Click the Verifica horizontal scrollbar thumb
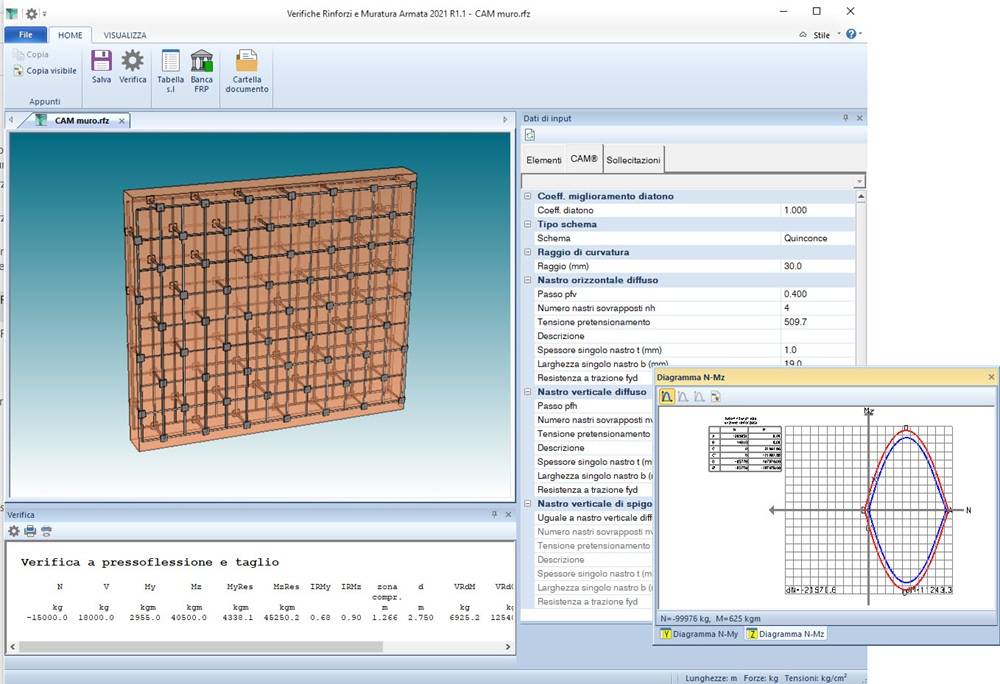Viewport: 1000px width, 684px height. click(x=200, y=646)
